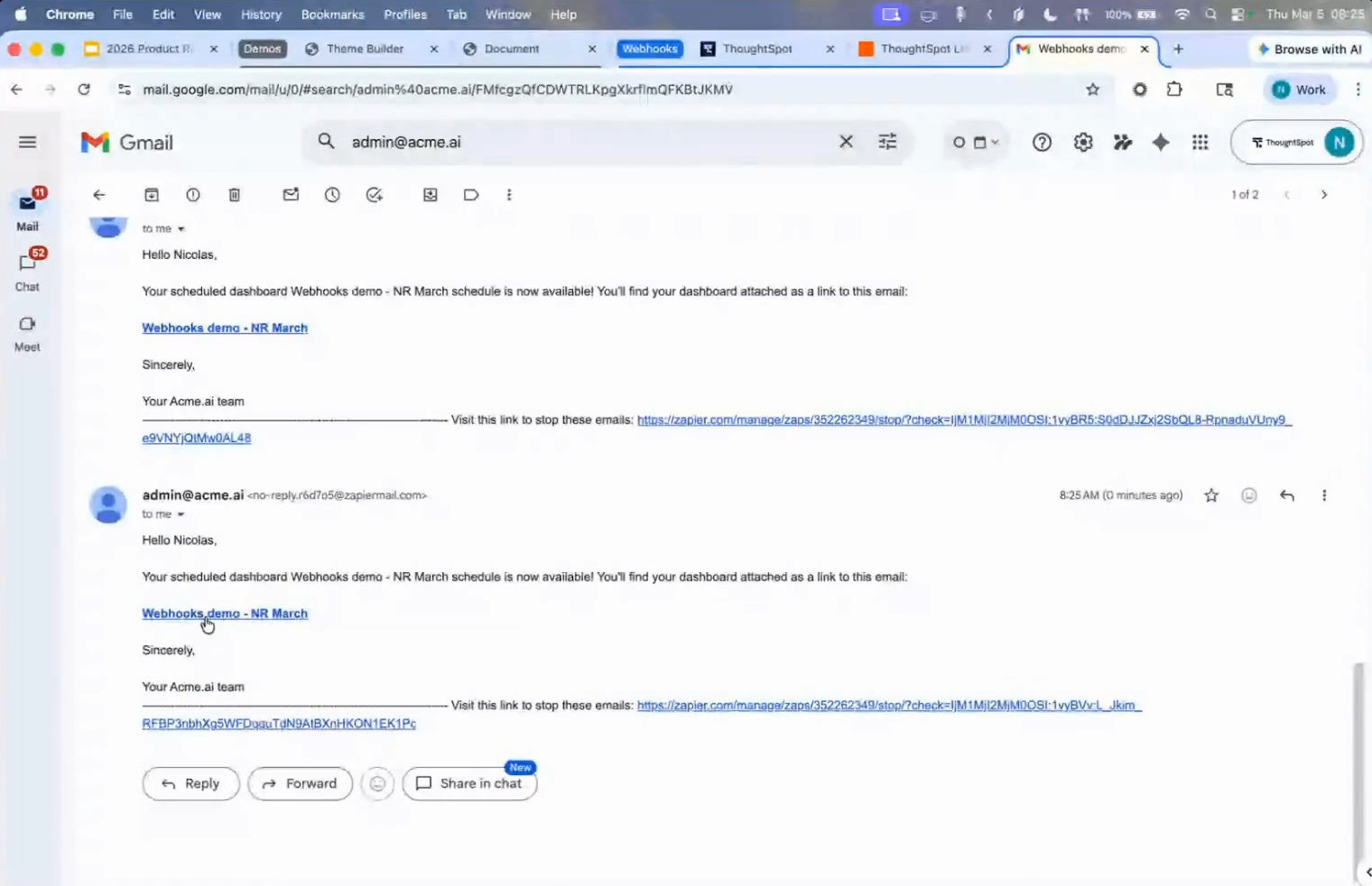This screenshot has width=1372, height=886.
Task: Archive the open email conversation
Action: [x=152, y=195]
